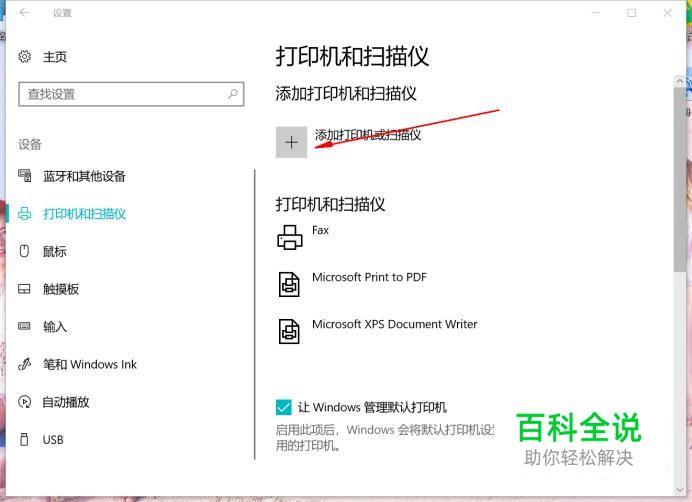Click the touchpad icon beside 触摸板
The width and height of the screenshot is (692, 502).
tap(24, 289)
